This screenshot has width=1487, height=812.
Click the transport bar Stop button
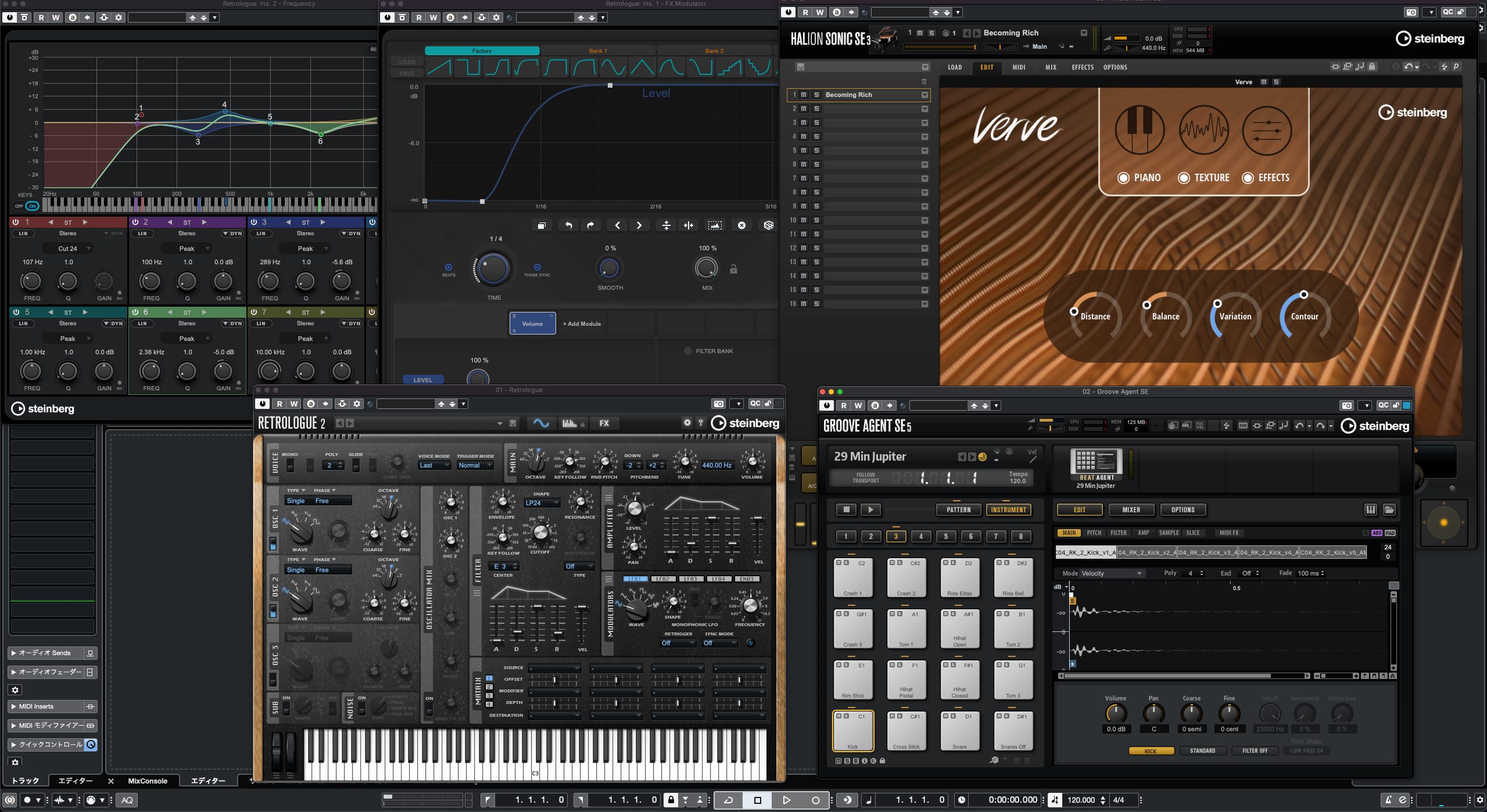pyautogui.click(x=757, y=800)
